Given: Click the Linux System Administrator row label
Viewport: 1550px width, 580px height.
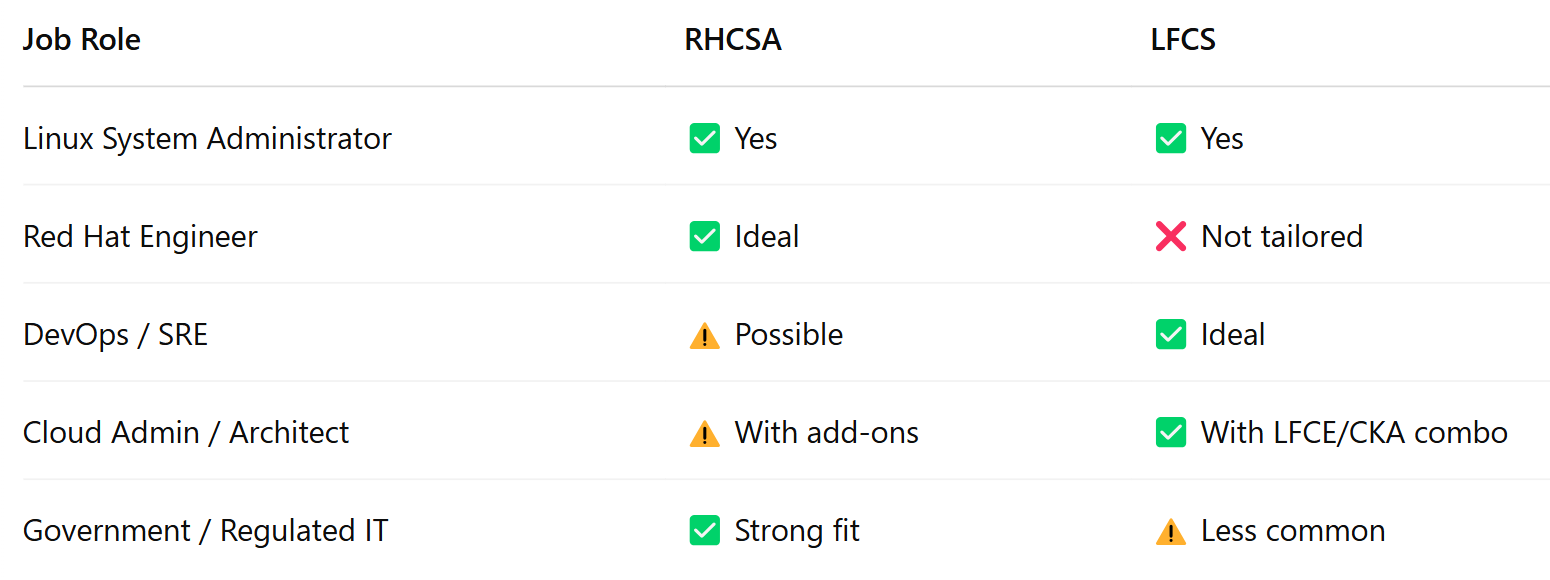Looking at the screenshot, I should point(207,138).
